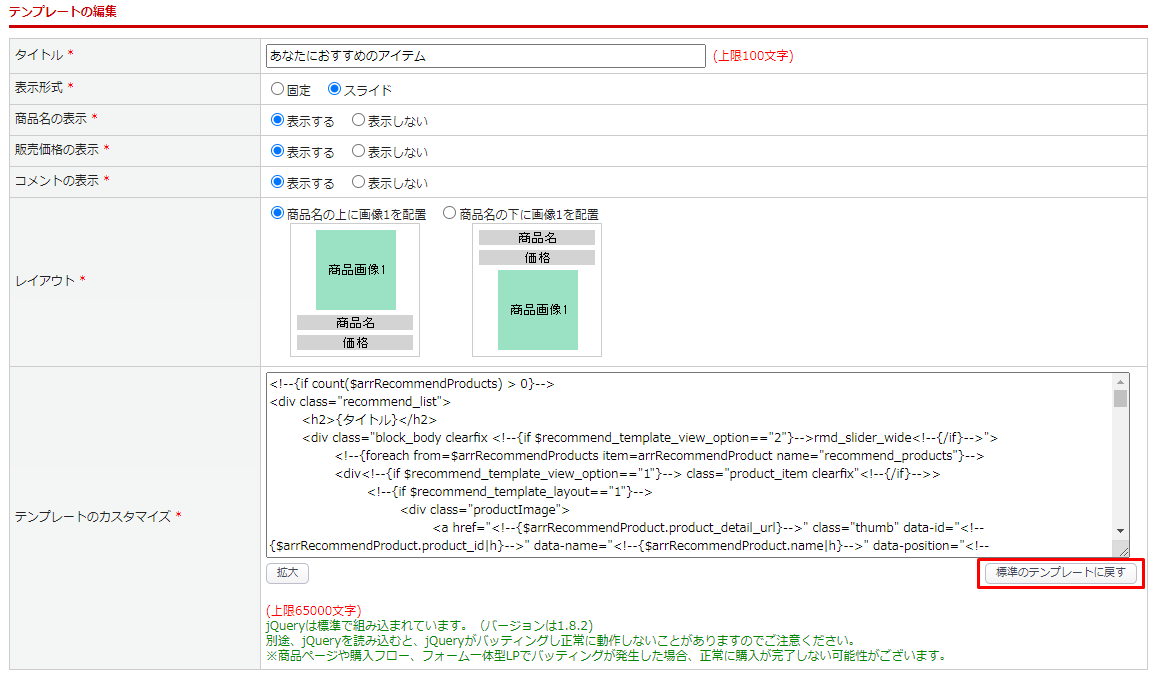Choose 表示しない for コメントの表示
The width and height of the screenshot is (1157, 675).
[x=358, y=182]
